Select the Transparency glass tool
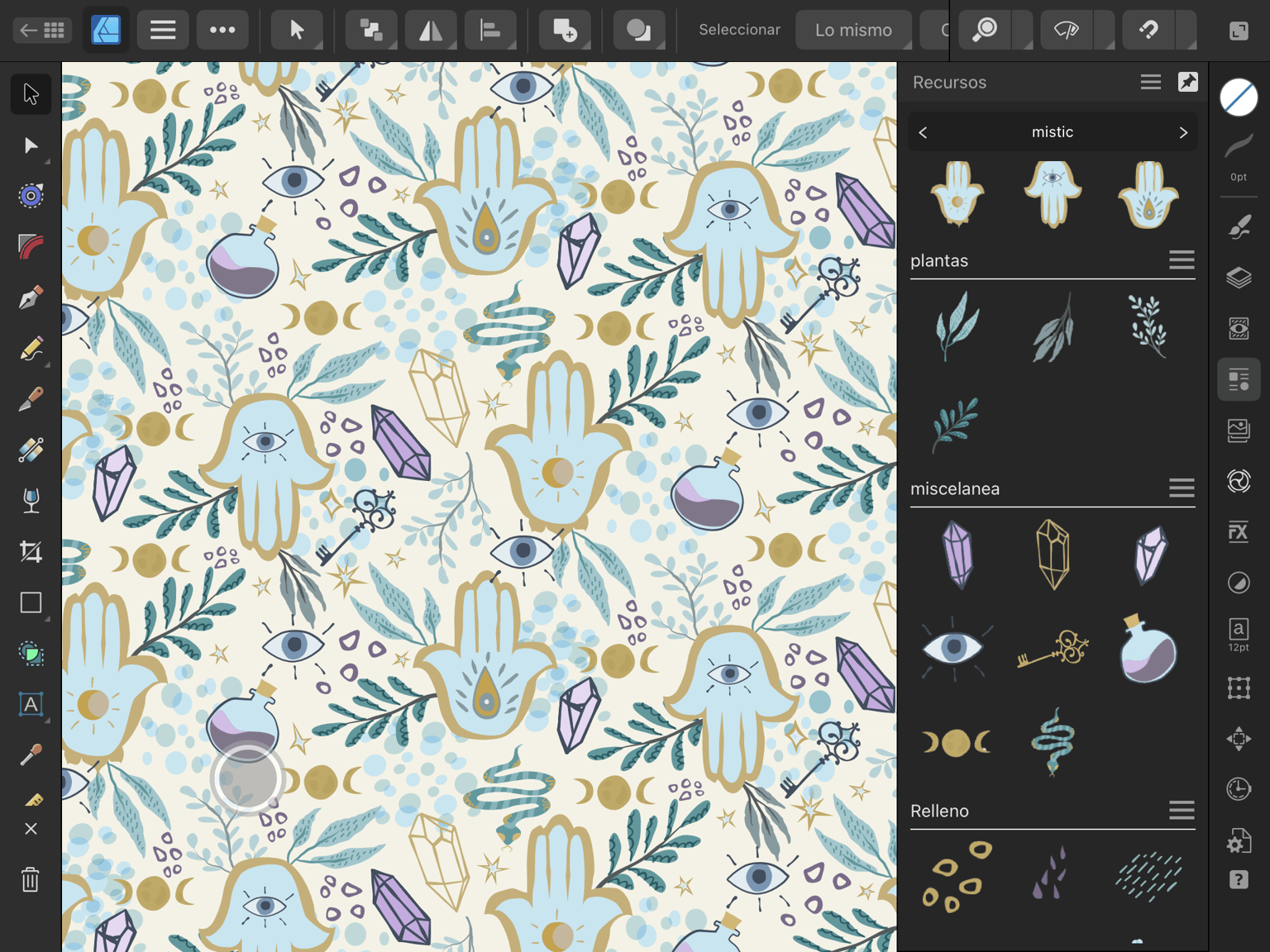Screen dimensions: 1270x952 (x=31, y=501)
